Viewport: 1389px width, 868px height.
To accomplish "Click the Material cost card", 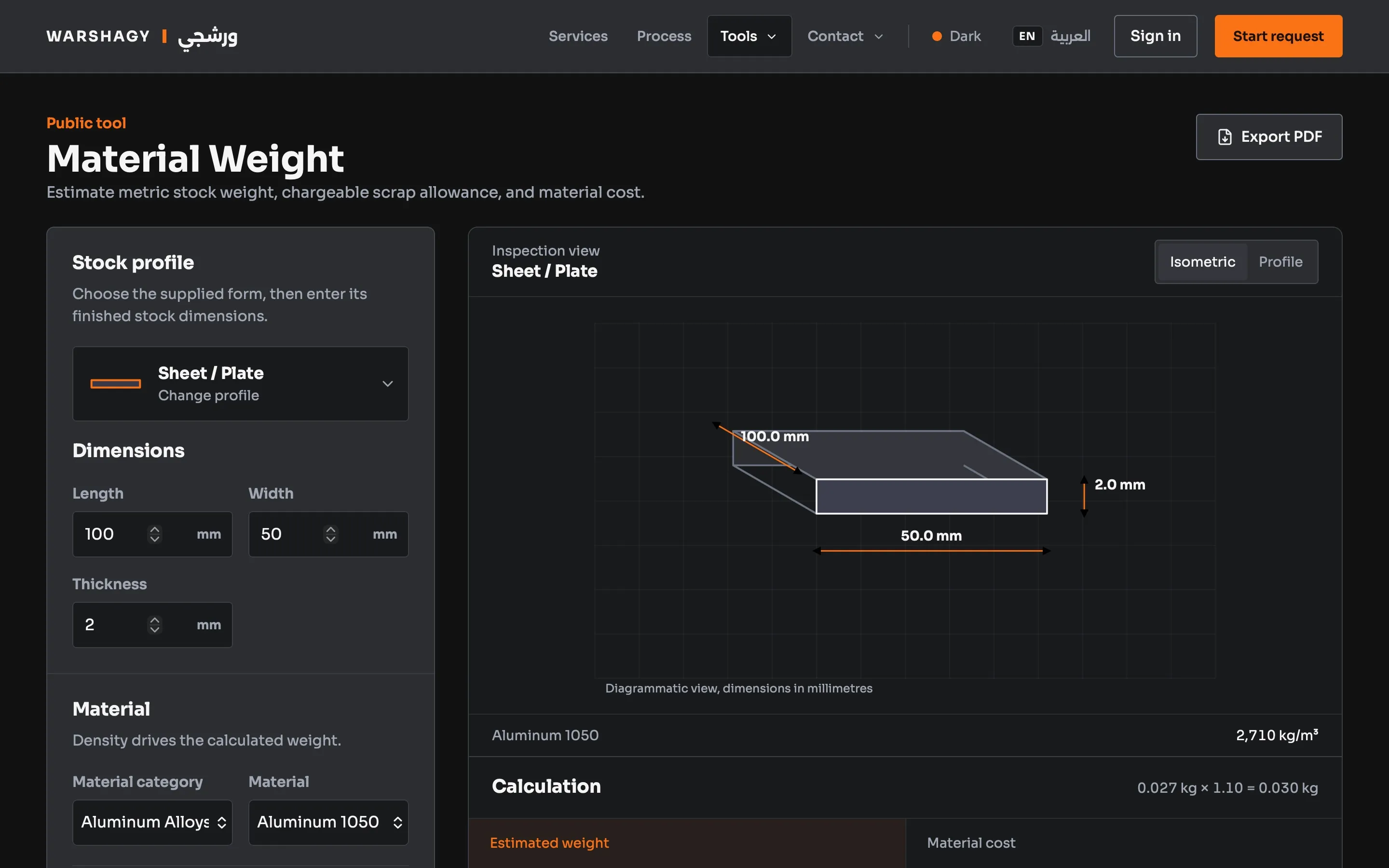I will 1124,843.
